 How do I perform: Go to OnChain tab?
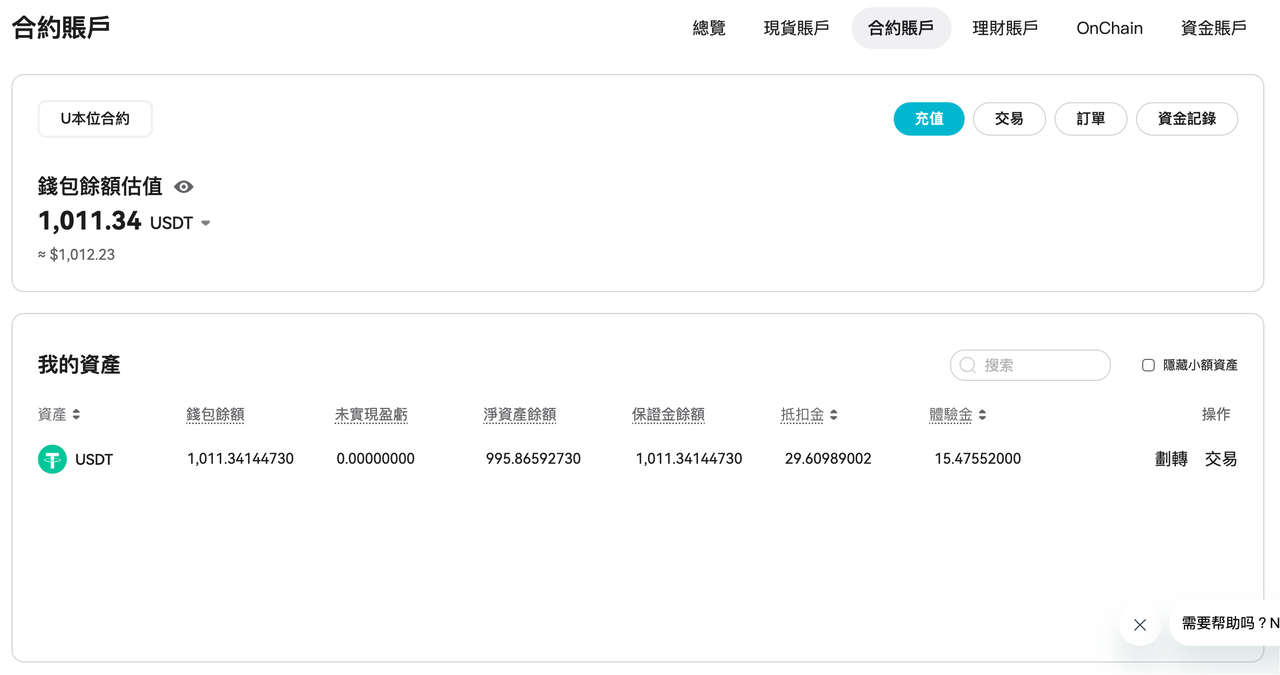coord(1109,28)
